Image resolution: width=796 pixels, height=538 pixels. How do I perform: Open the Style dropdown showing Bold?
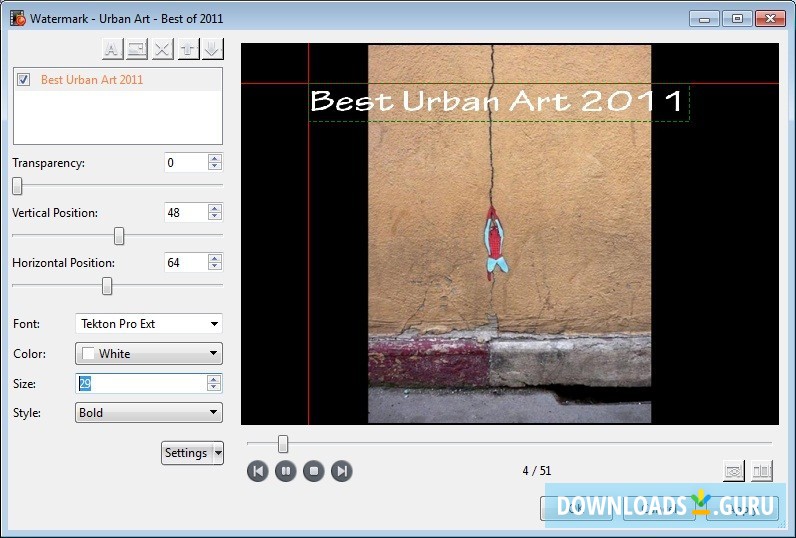tap(149, 413)
